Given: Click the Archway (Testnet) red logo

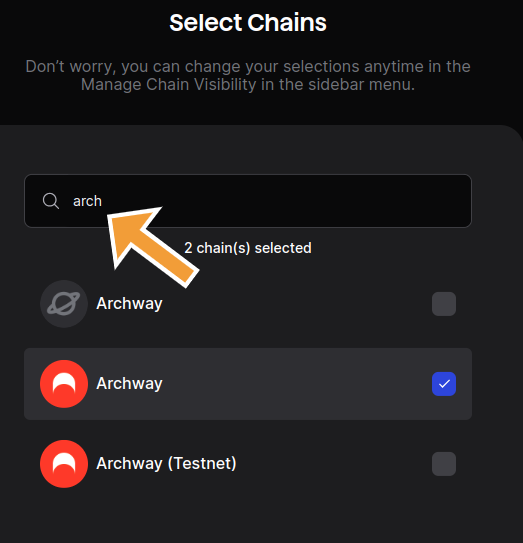Looking at the screenshot, I should [64, 464].
